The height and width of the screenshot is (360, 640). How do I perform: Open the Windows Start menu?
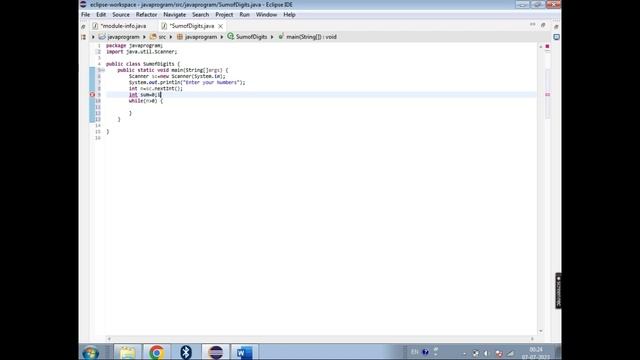(91, 353)
